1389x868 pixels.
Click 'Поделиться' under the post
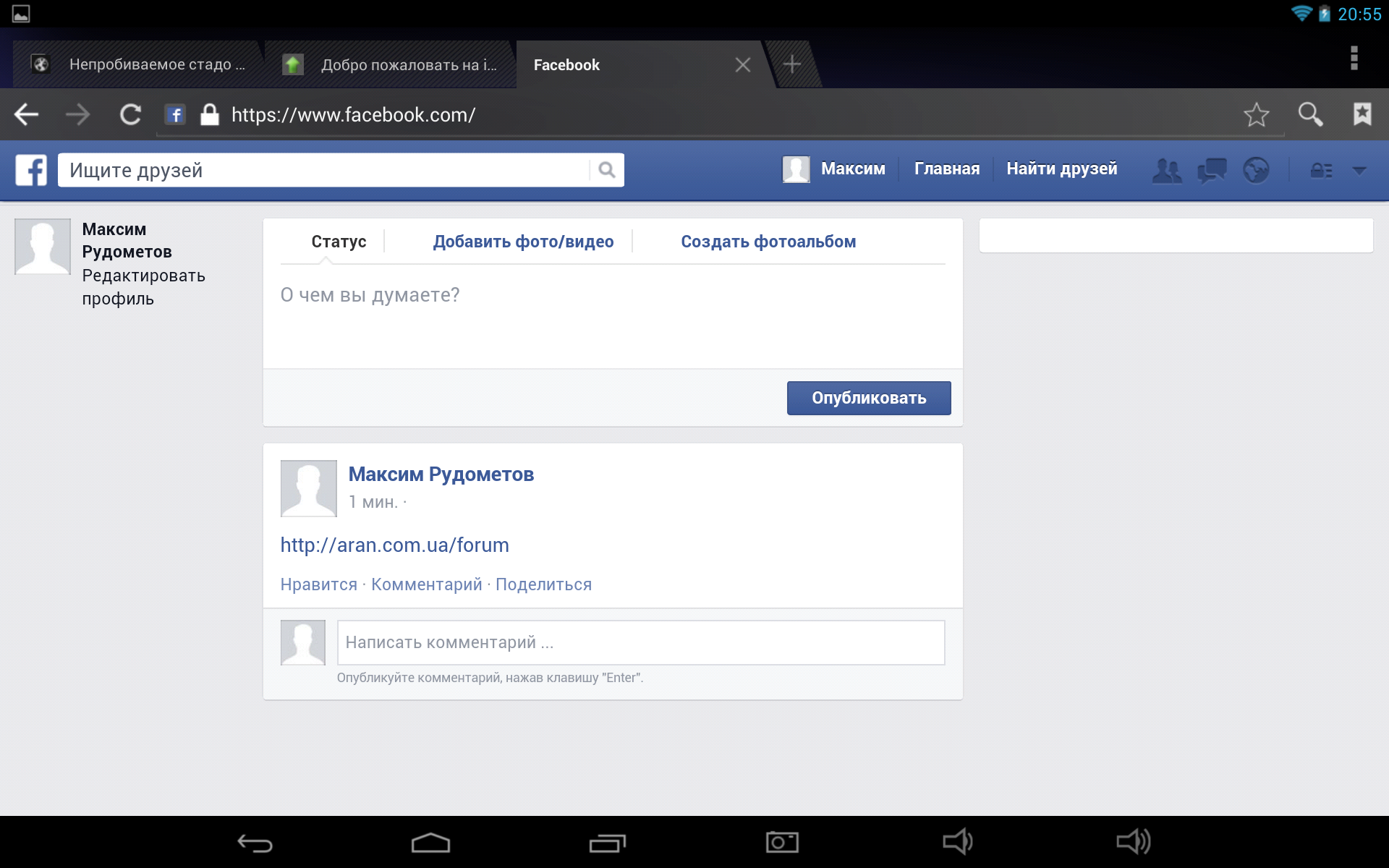(543, 584)
